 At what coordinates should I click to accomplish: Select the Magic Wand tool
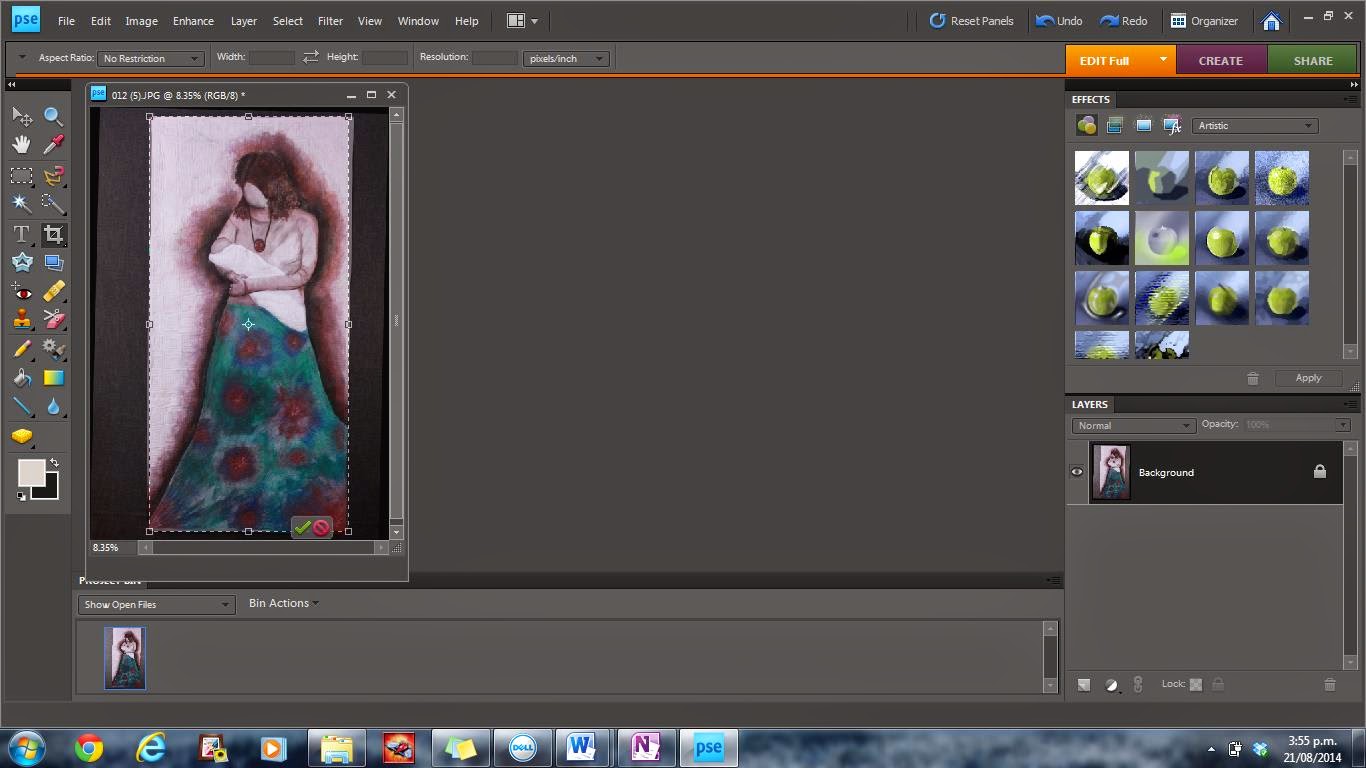(22, 204)
